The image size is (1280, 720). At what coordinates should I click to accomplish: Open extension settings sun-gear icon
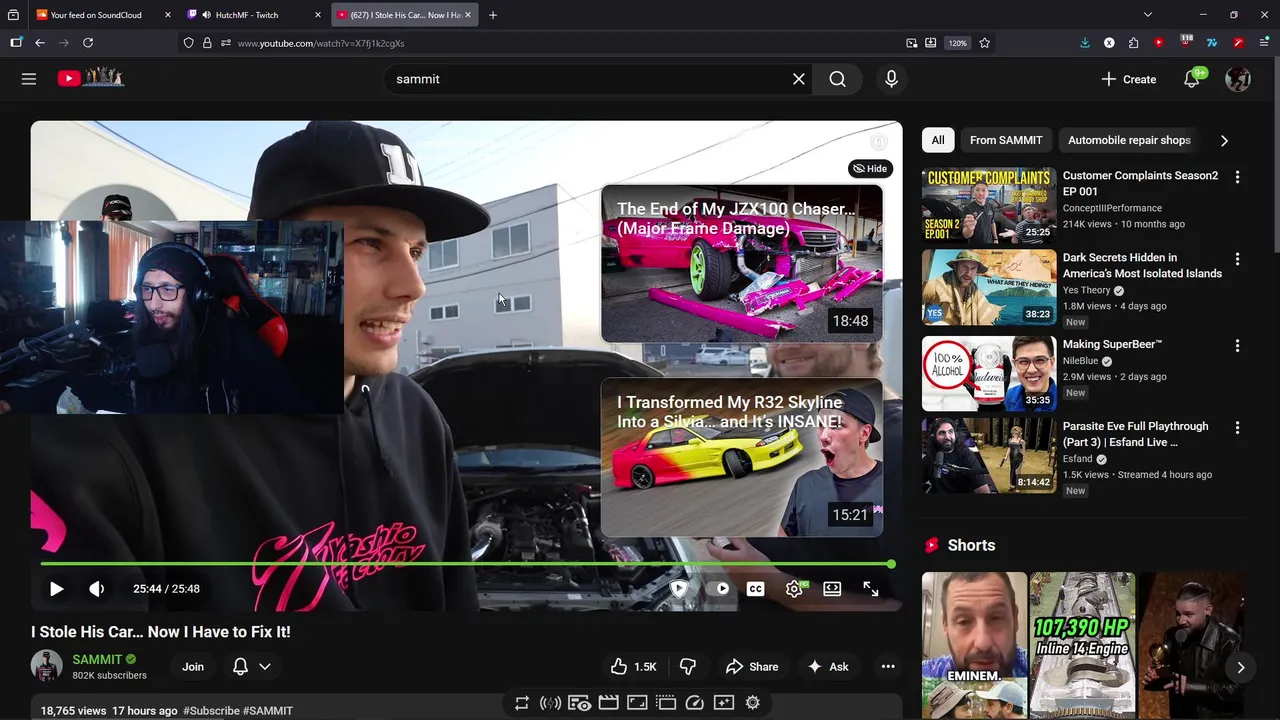[753, 703]
